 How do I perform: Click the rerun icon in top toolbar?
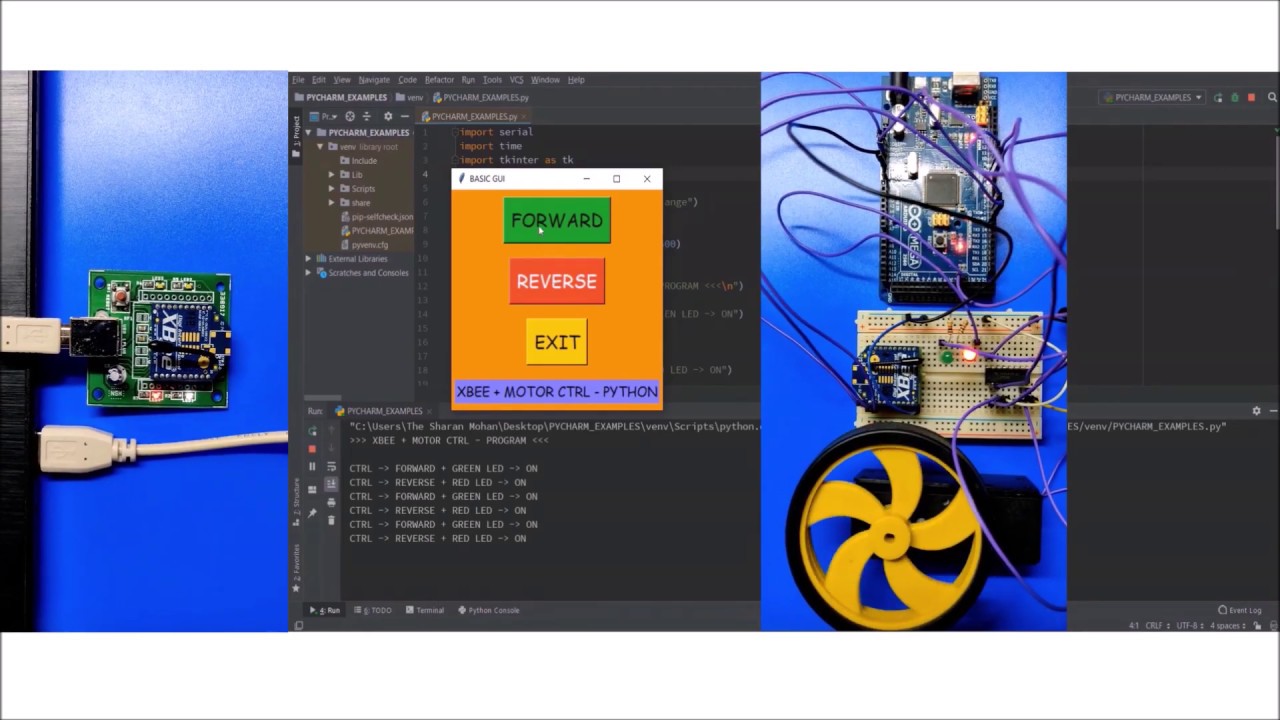1217,97
